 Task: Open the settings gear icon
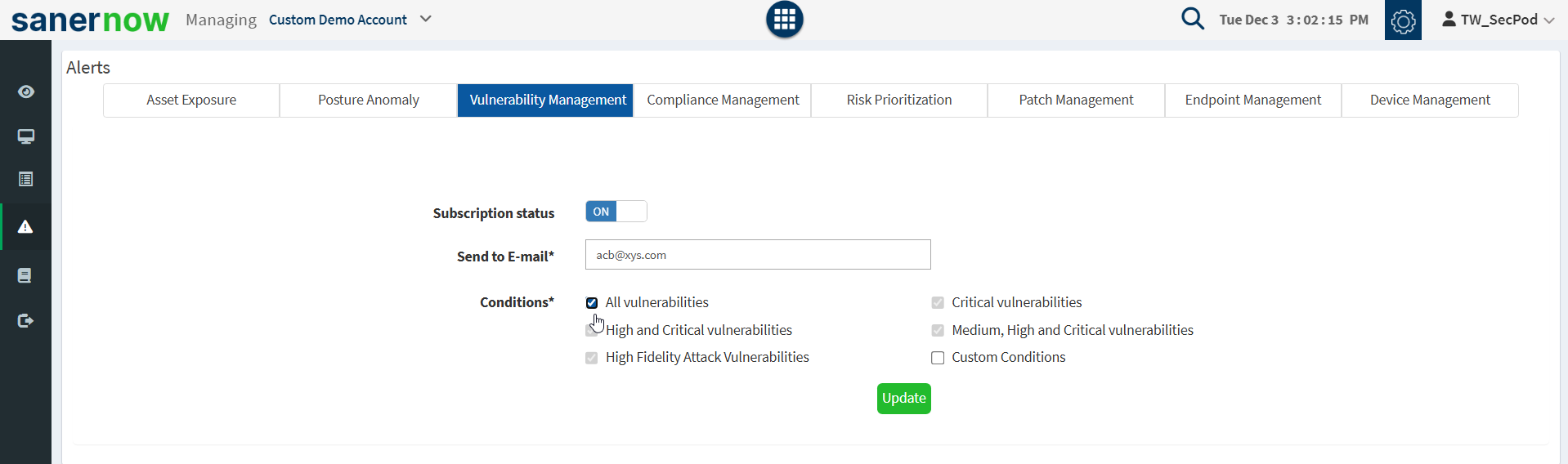coord(1403,20)
